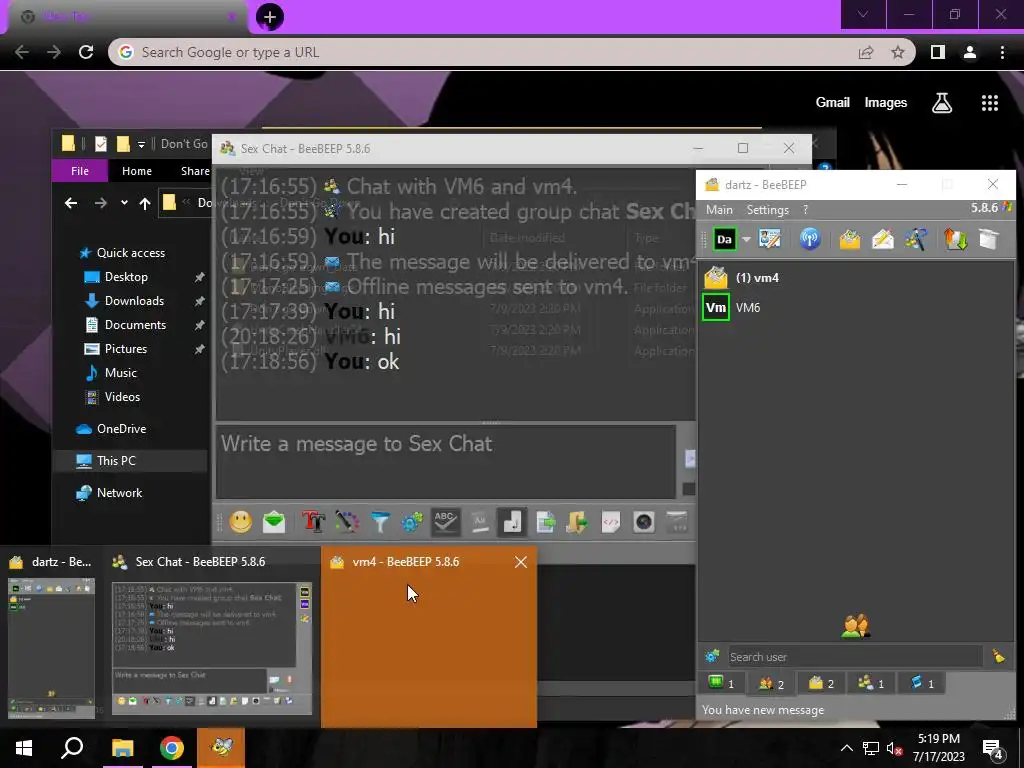Viewport: 1024px width, 768px height.
Task: Select Network in Explorer sidebar
Action: click(119, 492)
